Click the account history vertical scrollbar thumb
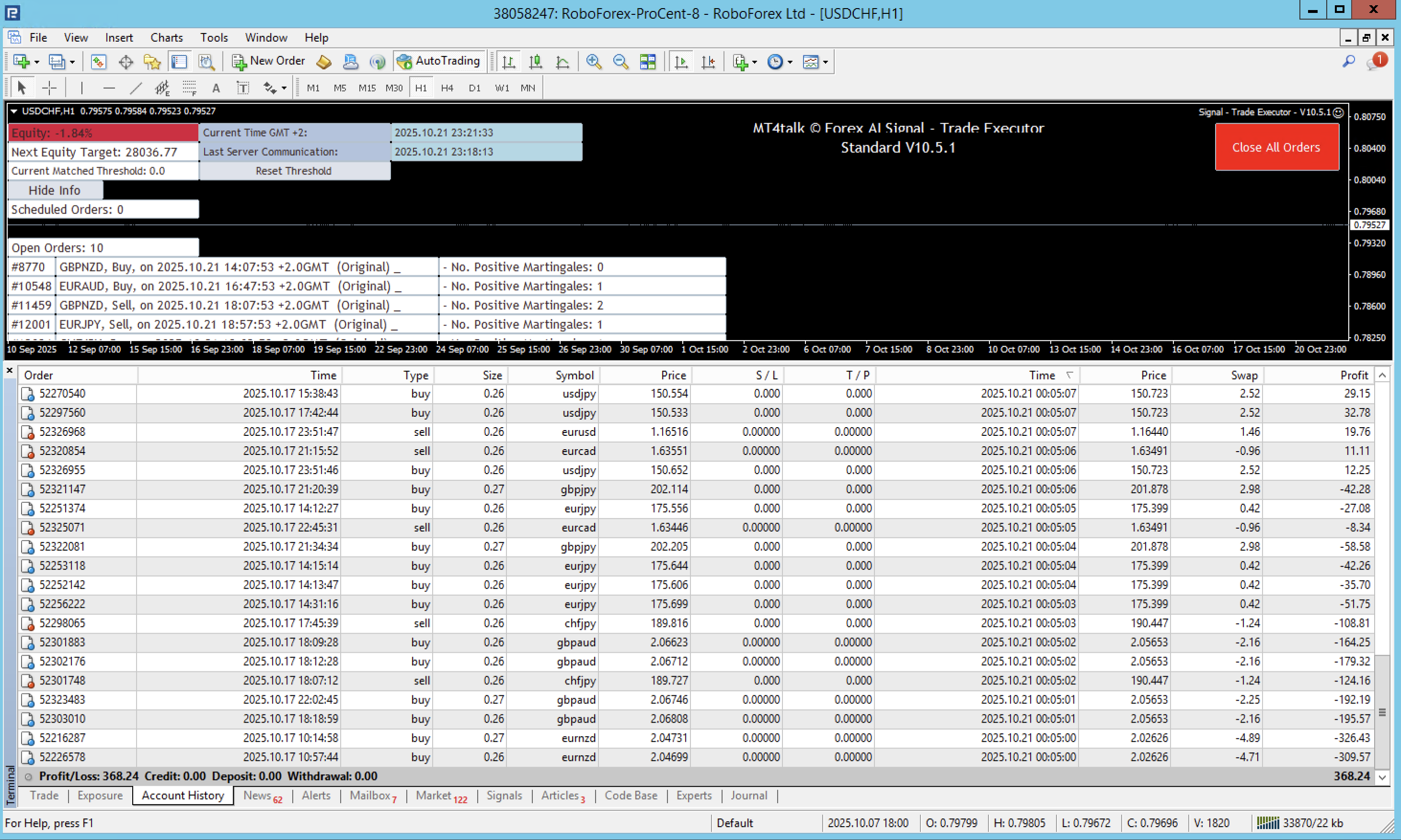The width and height of the screenshot is (1401, 840). [x=1382, y=712]
